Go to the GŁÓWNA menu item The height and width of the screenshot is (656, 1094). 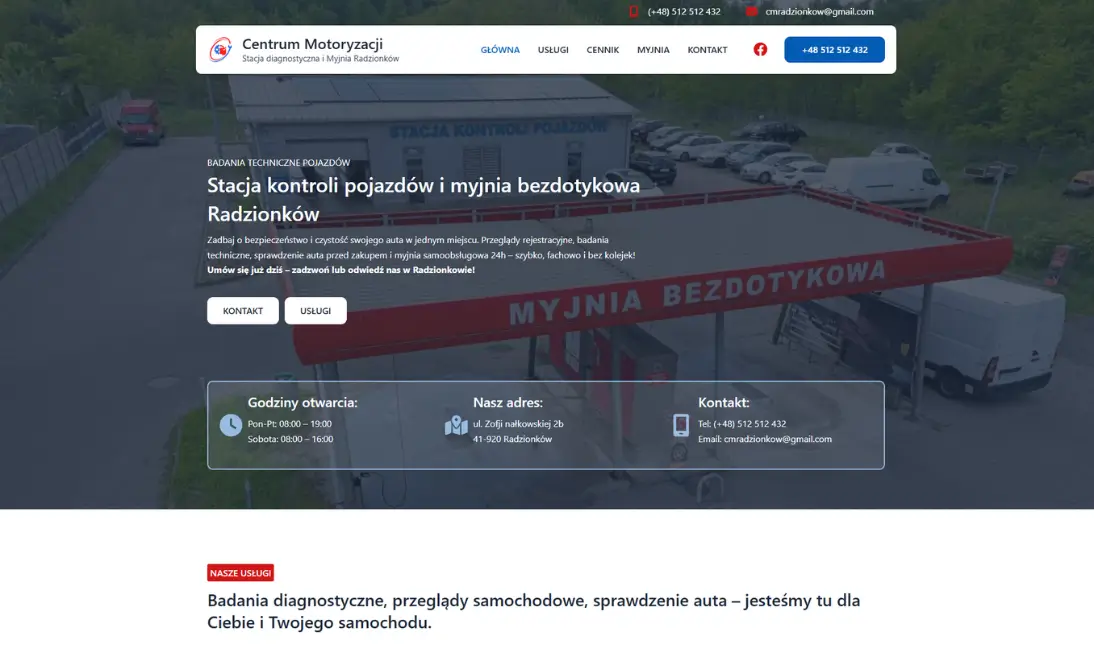click(500, 50)
